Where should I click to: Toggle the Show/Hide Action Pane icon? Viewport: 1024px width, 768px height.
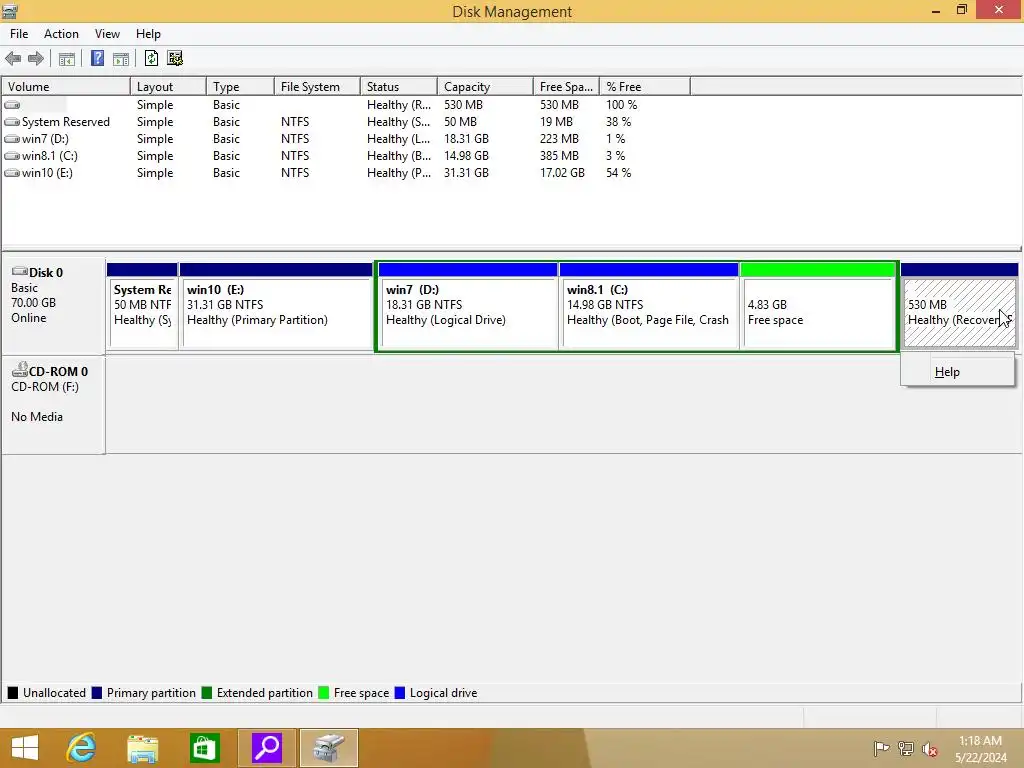coord(121,59)
